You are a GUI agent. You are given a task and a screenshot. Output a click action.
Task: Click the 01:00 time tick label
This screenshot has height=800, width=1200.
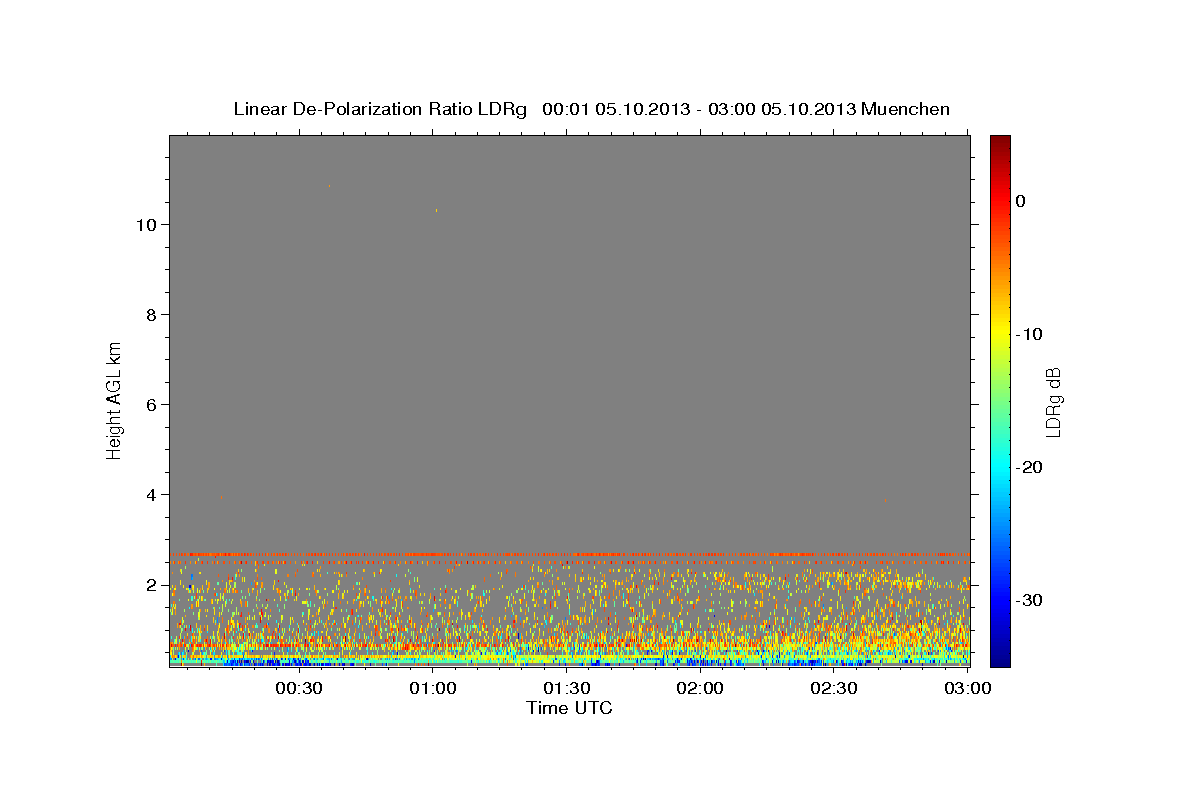click(433, 689)
